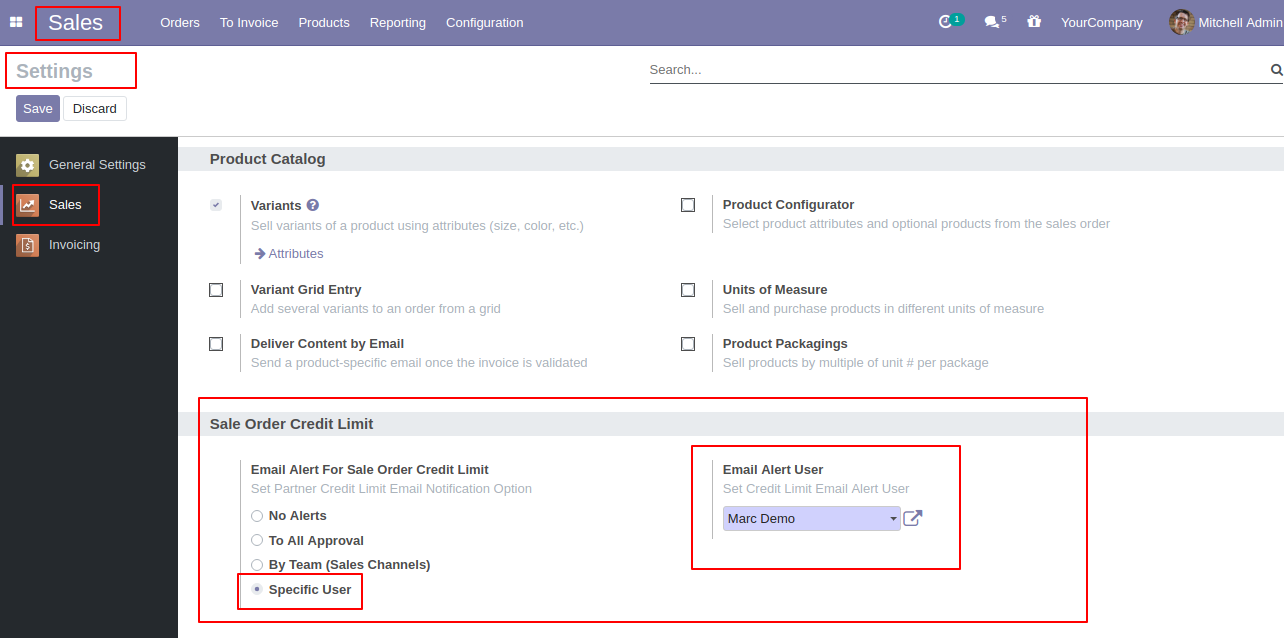Toggle the Variants checkbox
The width and height of the screenshot is (1284, 638).
coord(216,205)
